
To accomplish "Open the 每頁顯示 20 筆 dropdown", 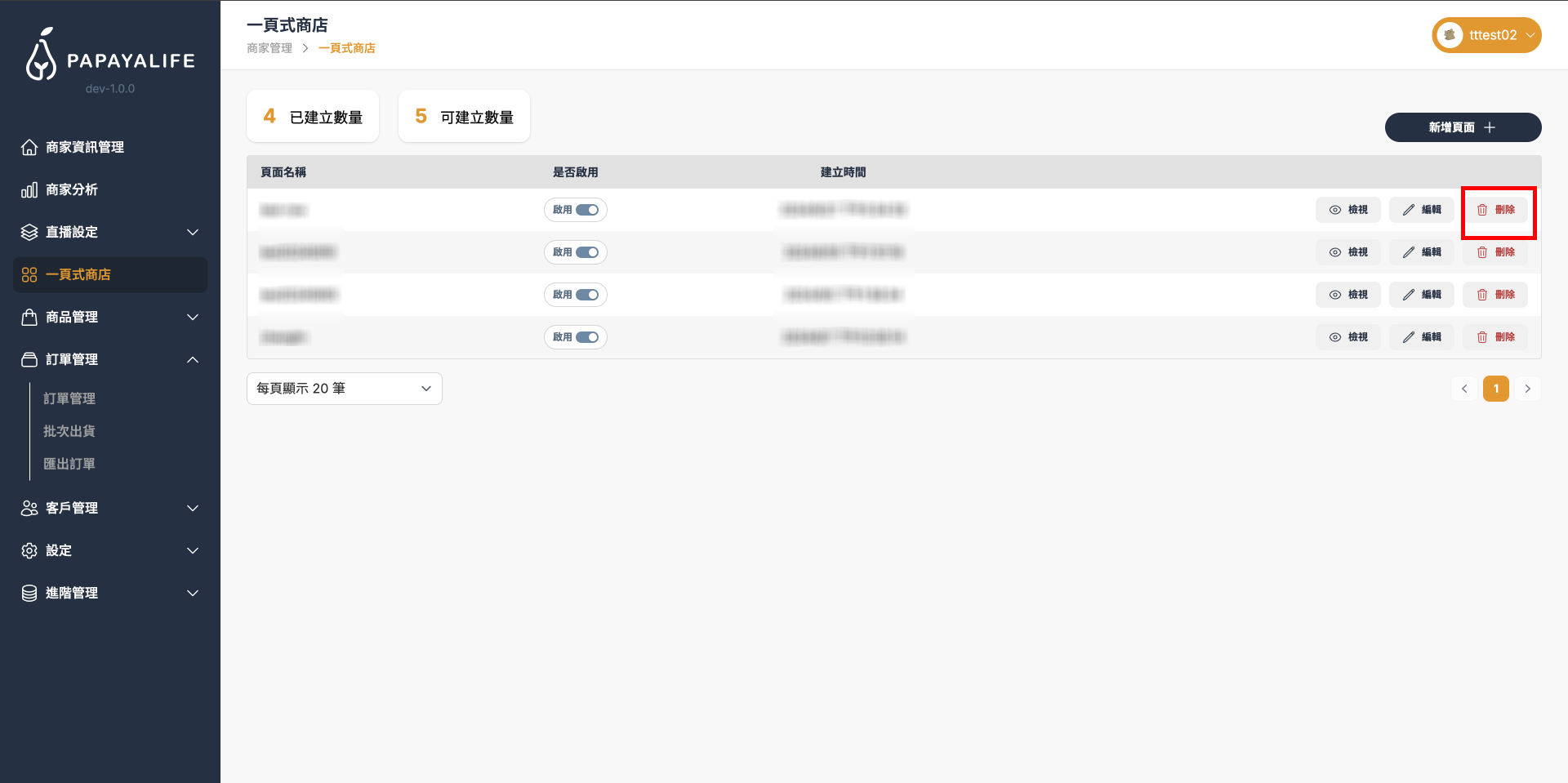I will point(344,389).
